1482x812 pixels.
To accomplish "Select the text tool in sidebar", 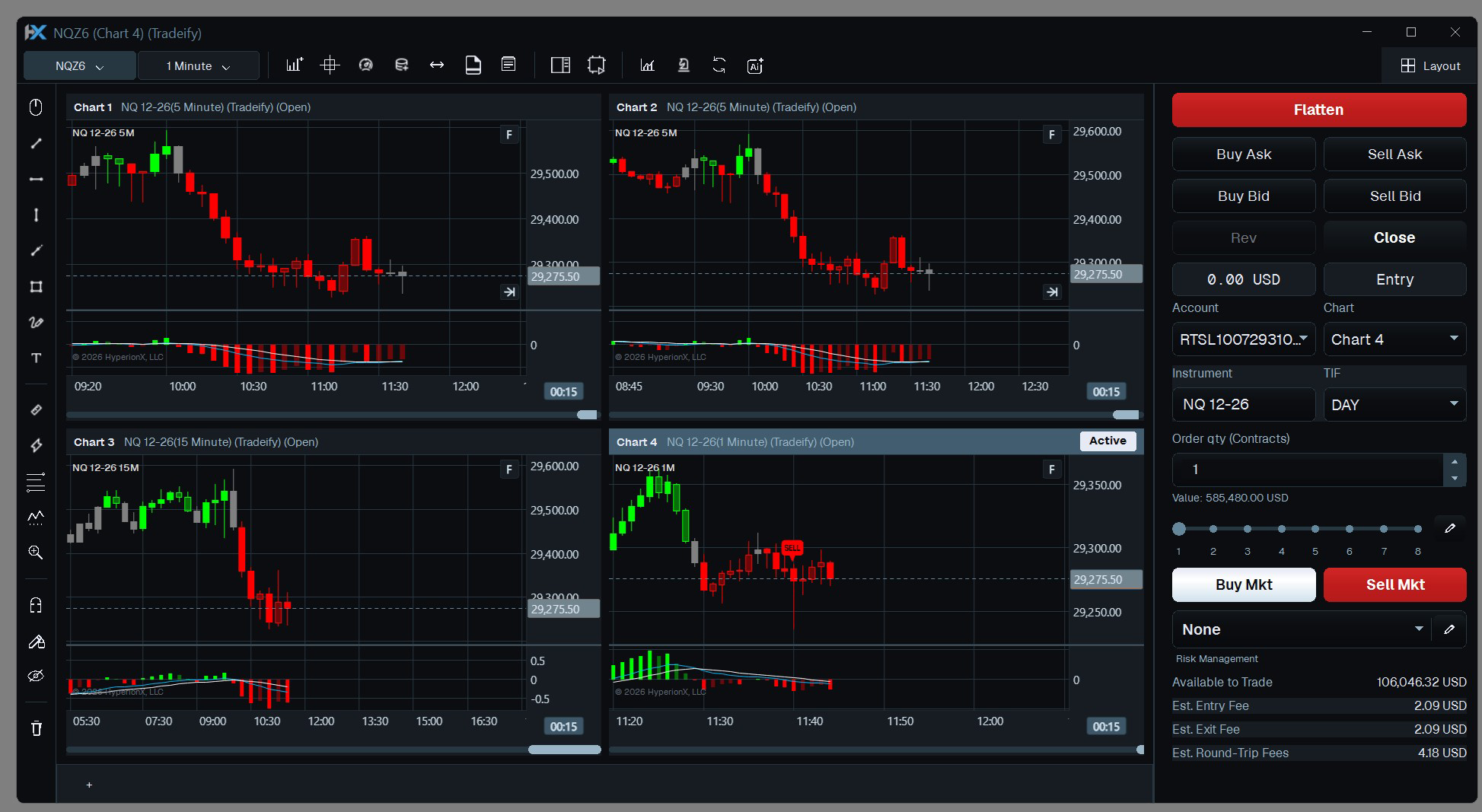I will (x=36, y=358).
